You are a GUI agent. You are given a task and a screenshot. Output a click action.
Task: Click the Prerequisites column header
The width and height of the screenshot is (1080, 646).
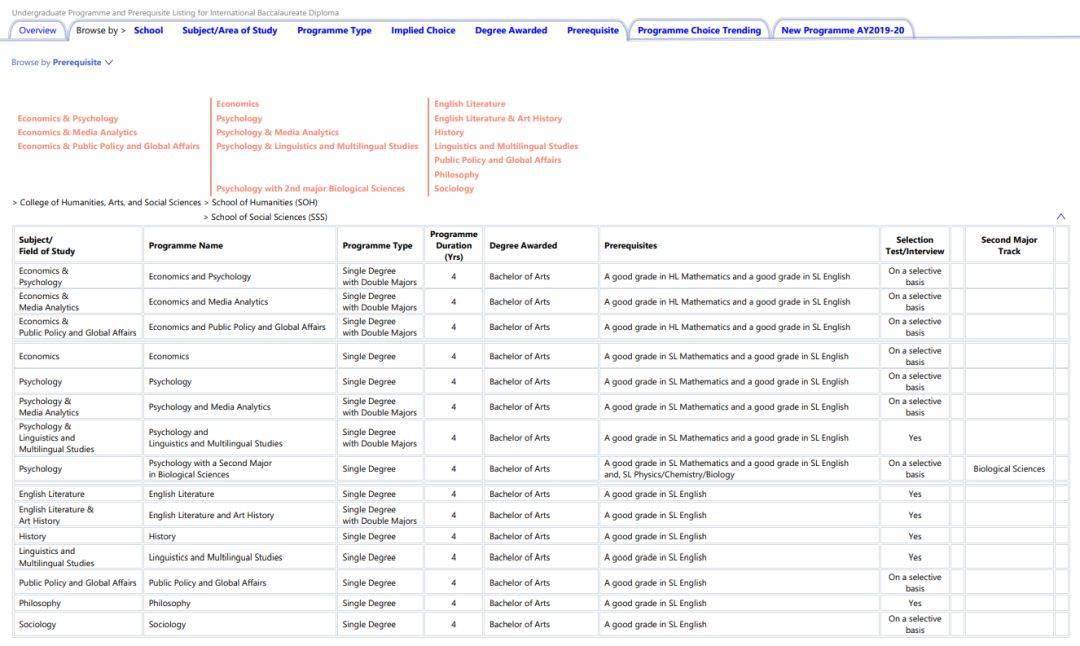point(630,246)
